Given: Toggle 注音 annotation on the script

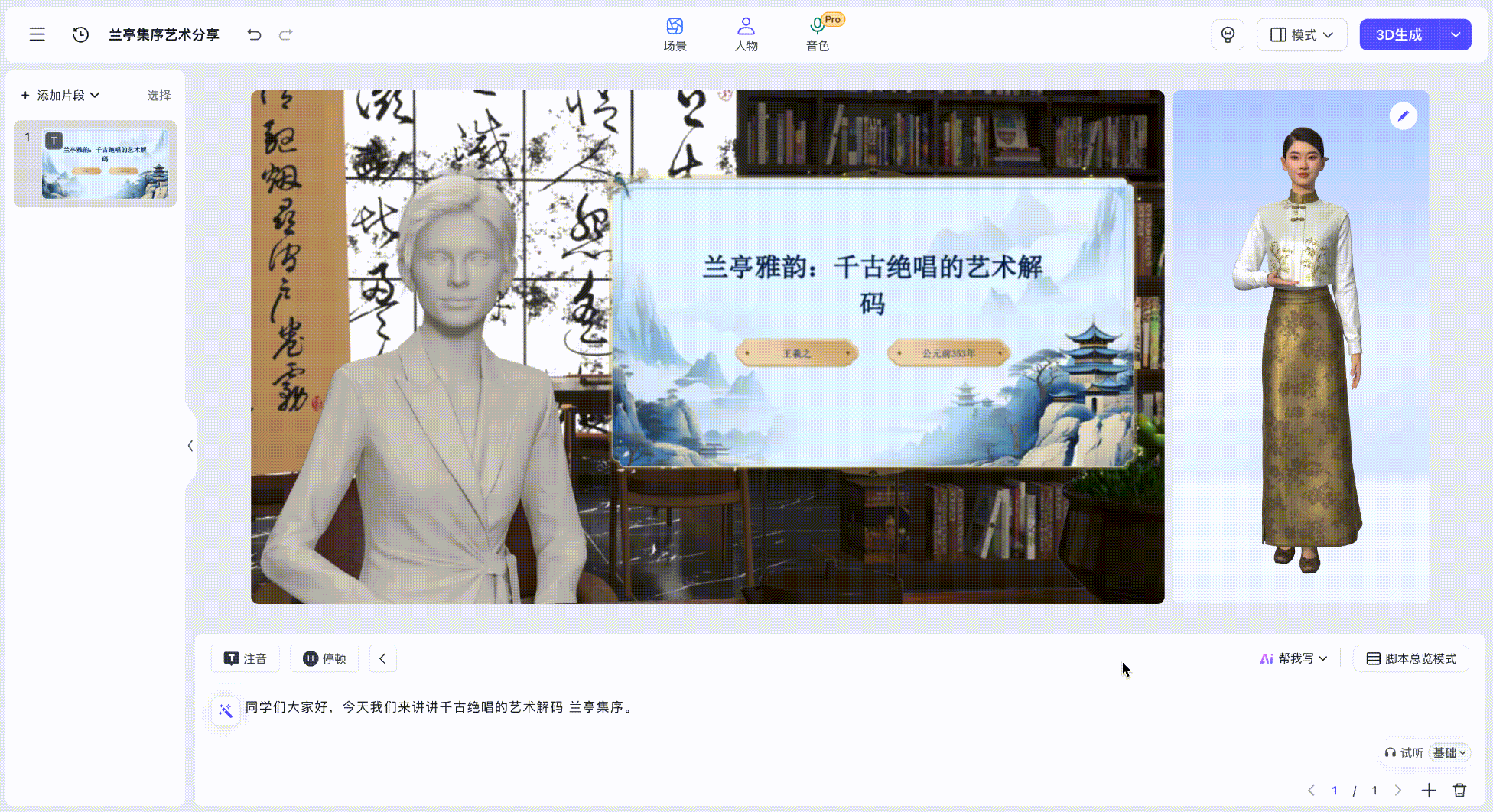Looking at the screenshot, I should 245,658.
